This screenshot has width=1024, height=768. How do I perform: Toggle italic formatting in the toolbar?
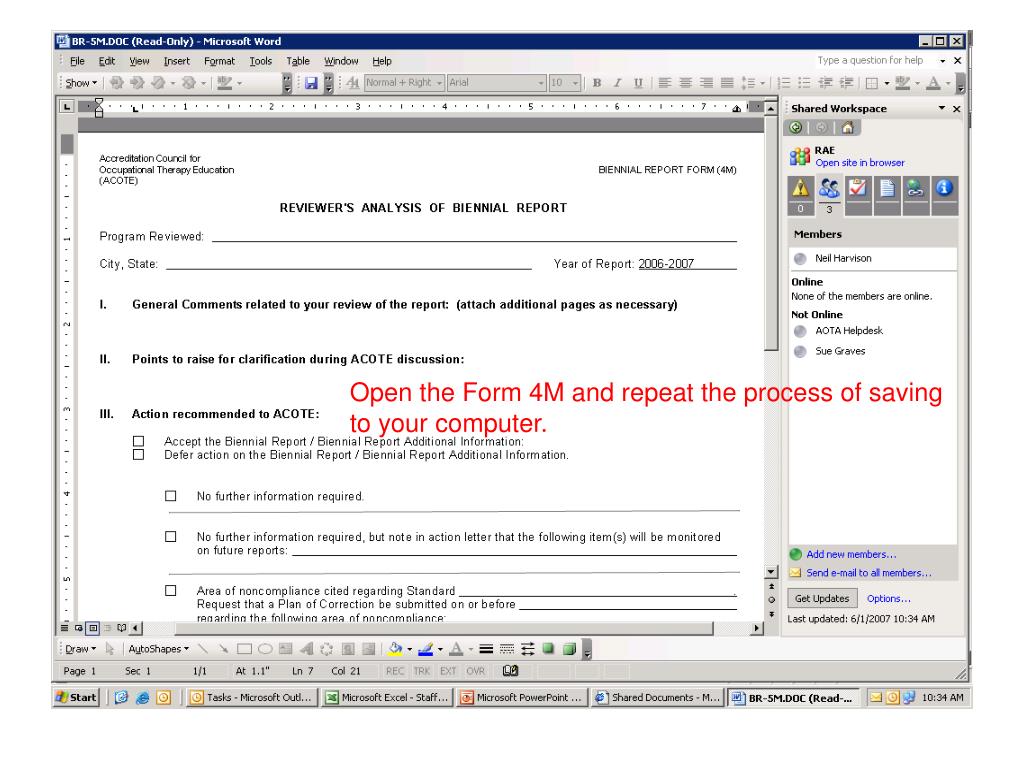(617, 83)
